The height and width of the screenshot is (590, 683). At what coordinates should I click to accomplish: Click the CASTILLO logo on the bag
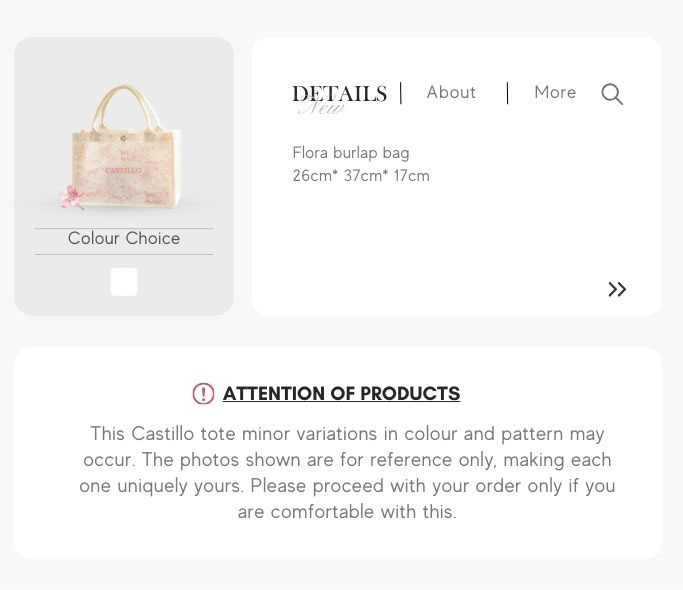point(123,170)
